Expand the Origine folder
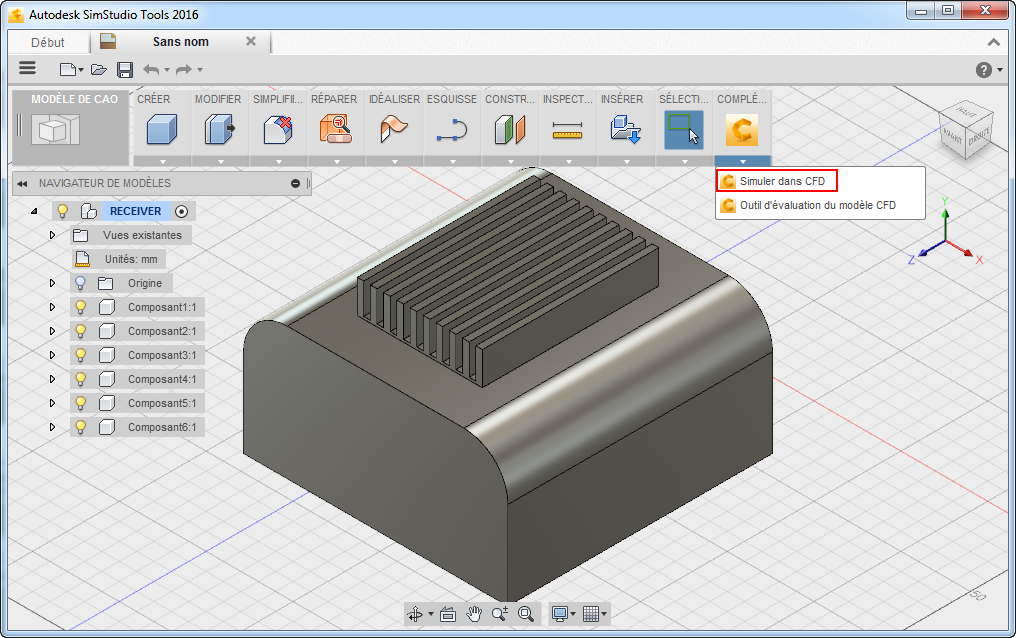This screenshot has width=1016, height=638. point(52,283)
